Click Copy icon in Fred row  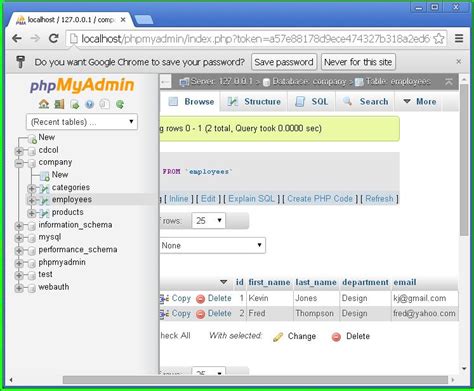click(x=165, y=314)
